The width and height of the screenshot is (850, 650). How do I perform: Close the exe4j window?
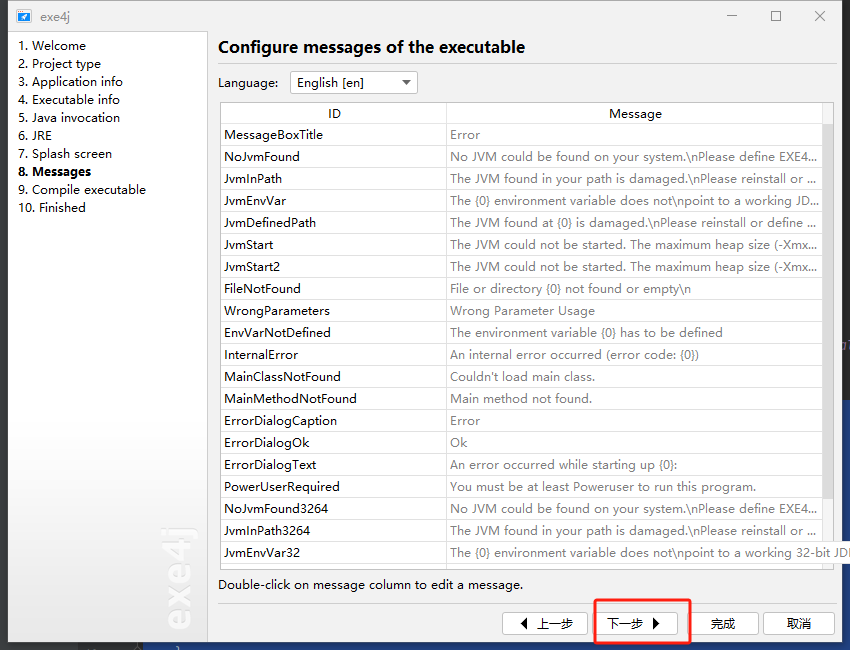click(x=820, y=16)
